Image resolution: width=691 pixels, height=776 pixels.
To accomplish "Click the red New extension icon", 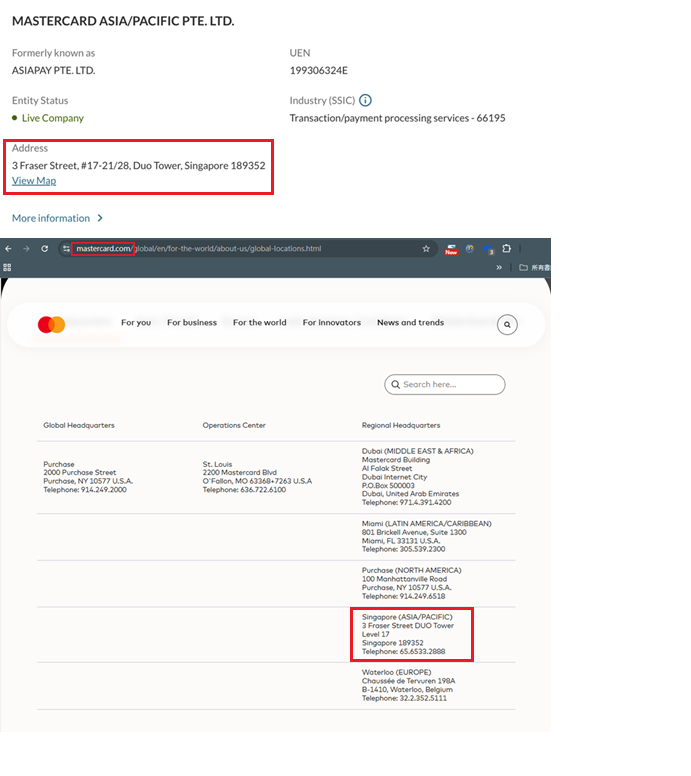I will (451, 249).
